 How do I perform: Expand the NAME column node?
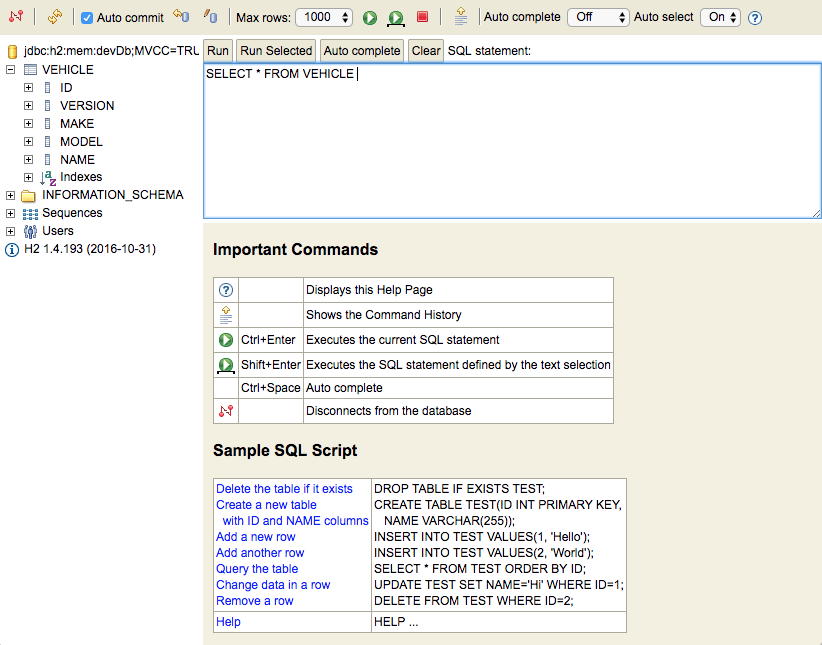click(x=28, y=159)
